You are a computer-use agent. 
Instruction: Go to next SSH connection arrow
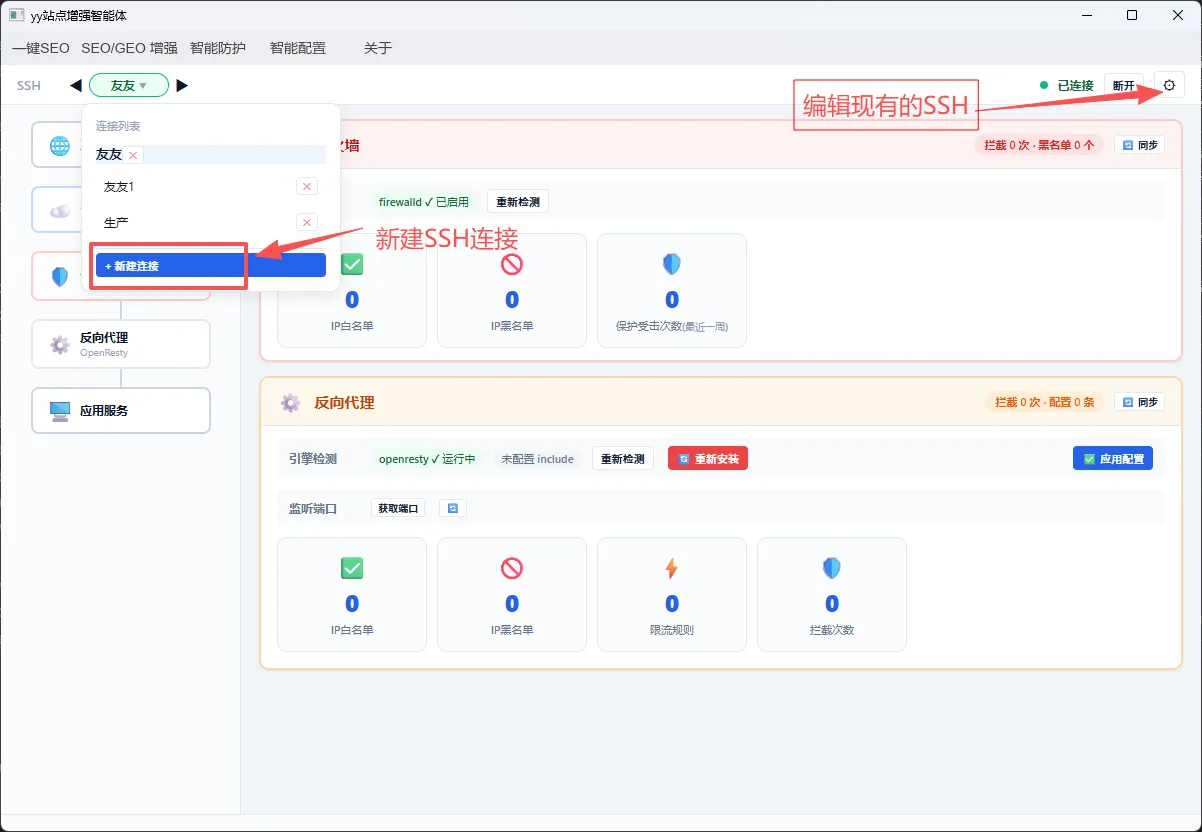point(182,86)
